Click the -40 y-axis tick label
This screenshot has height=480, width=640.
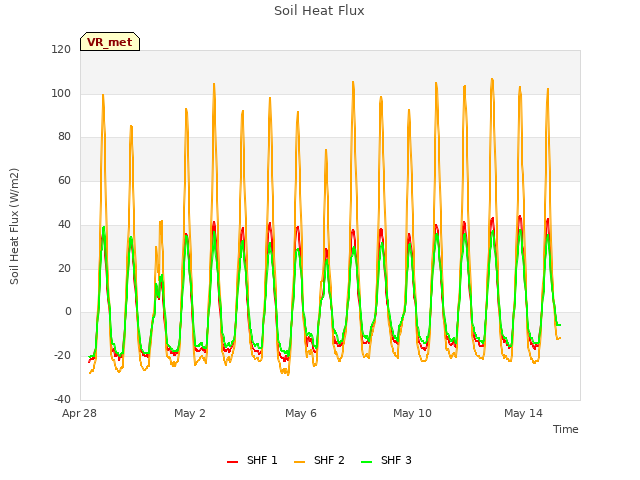coord(62,399)
